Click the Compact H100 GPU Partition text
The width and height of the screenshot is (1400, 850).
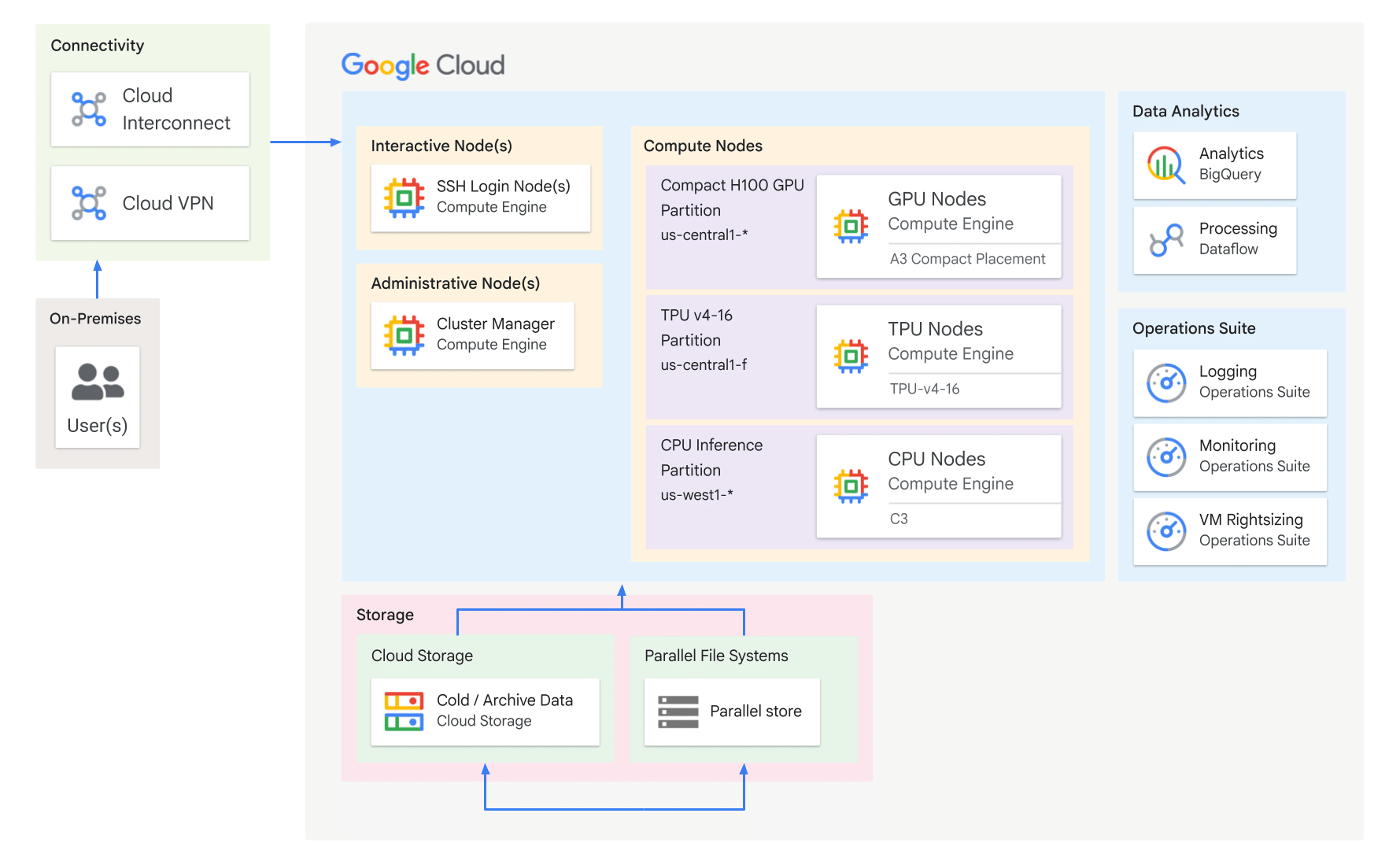pyautogui.click(x=733, y=198)
